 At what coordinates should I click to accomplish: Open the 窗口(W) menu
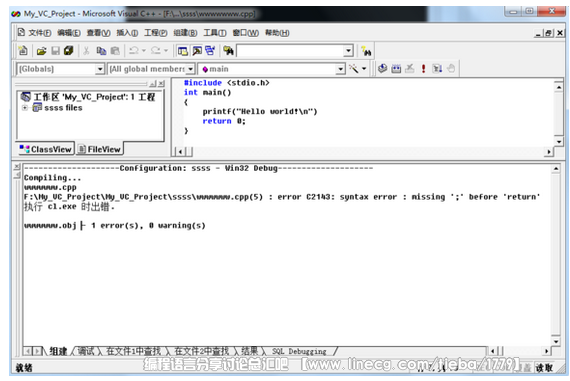click(246, 33)
